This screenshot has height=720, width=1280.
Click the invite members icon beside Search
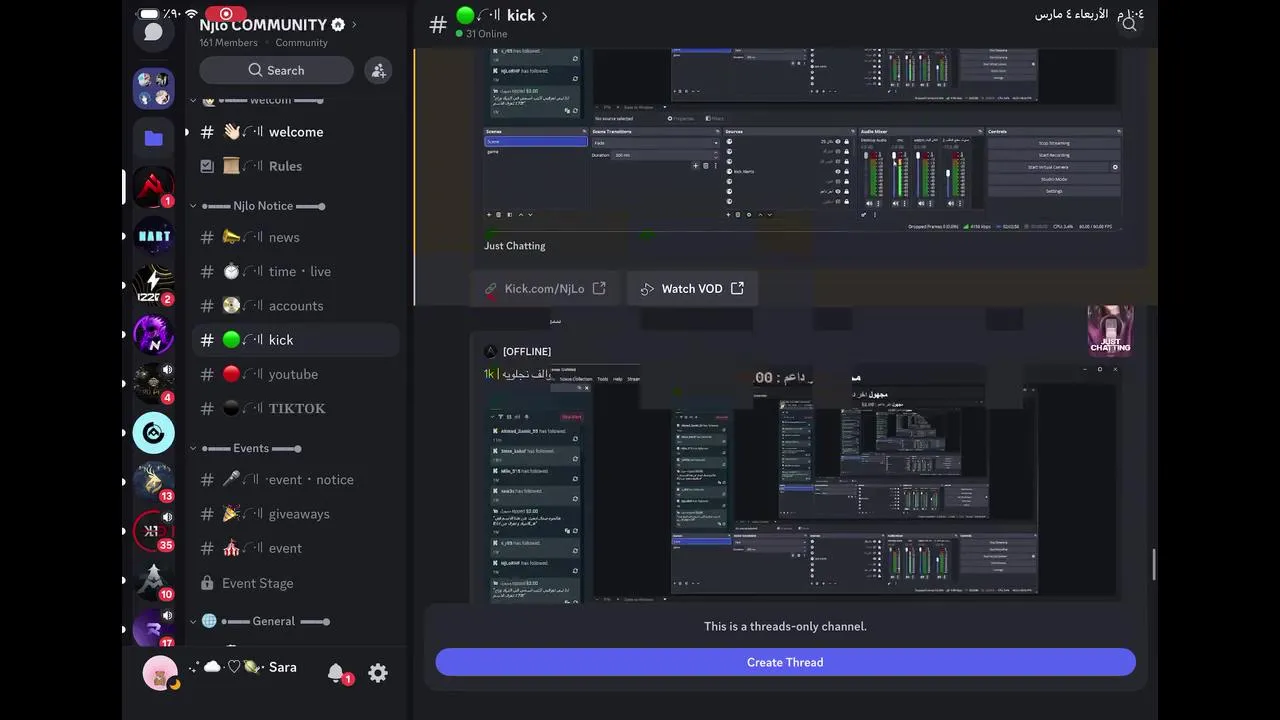pos(378,70)
